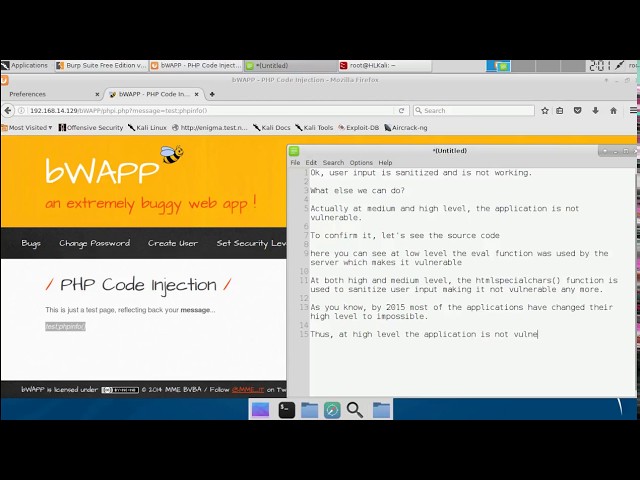Open Firefox hamburger menu

click(x=633, y=111)
